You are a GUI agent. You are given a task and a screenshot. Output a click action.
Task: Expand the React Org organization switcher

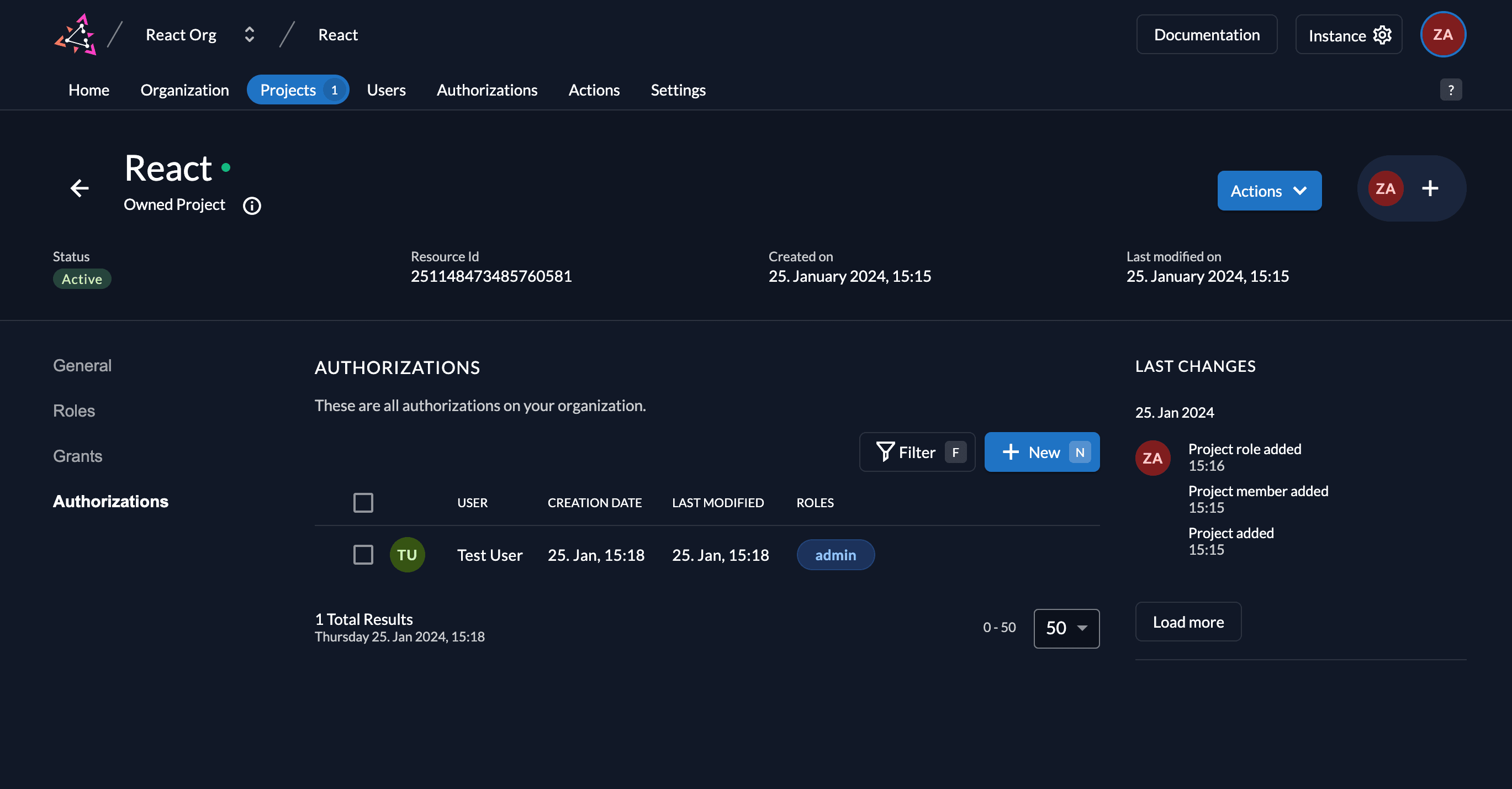(250, 35)
